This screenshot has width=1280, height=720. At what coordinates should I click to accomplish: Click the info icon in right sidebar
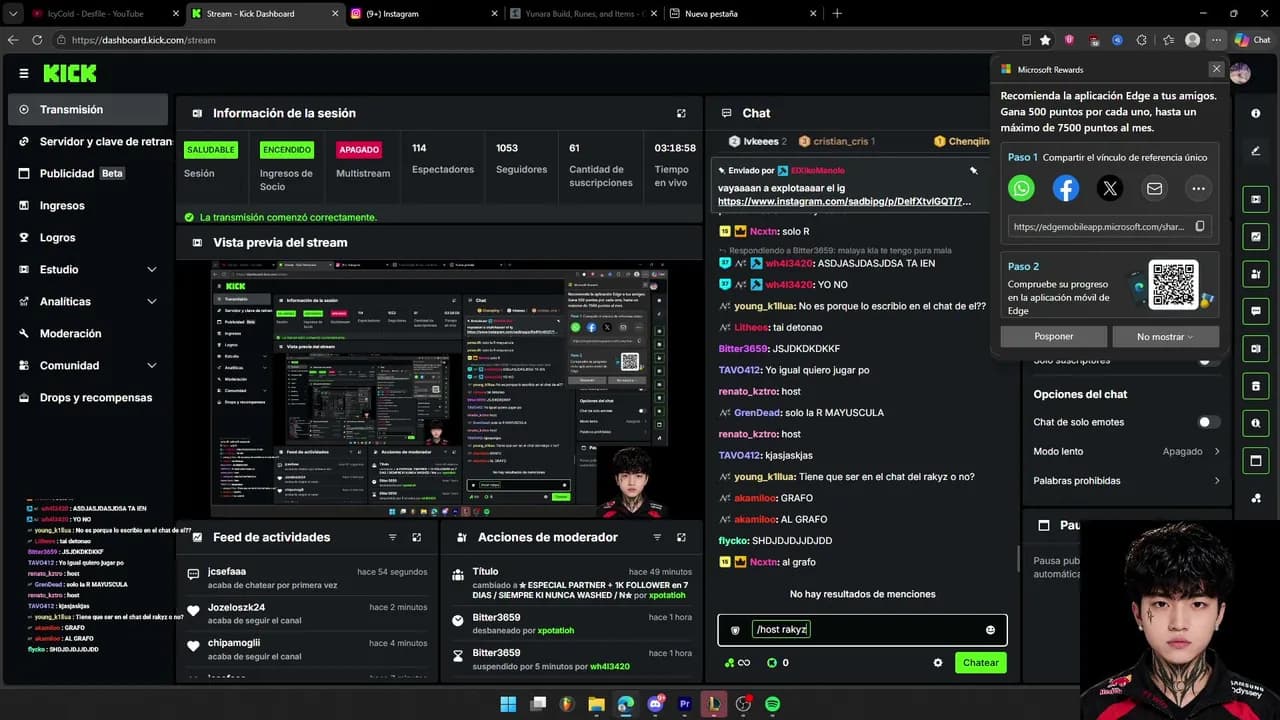[1256, 113]
